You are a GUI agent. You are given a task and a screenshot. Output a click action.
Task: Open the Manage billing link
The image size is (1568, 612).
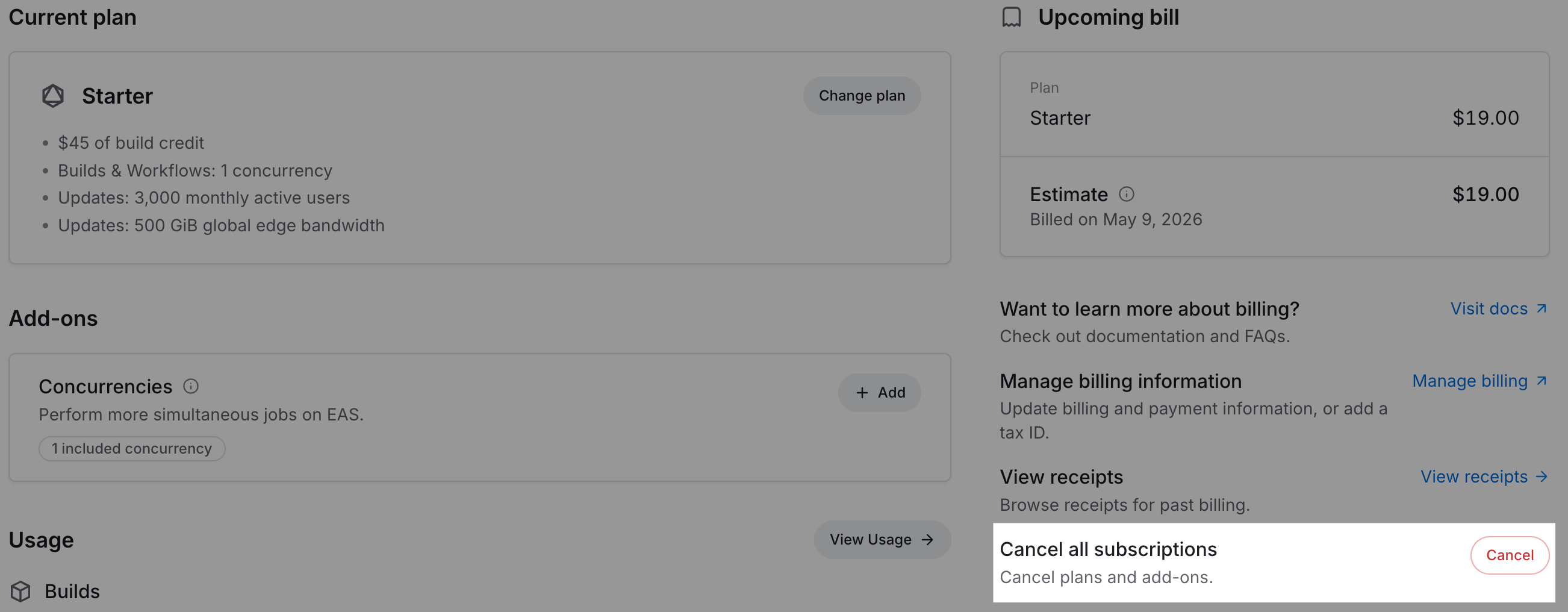pyautogui.click(x=1478, y=381)
